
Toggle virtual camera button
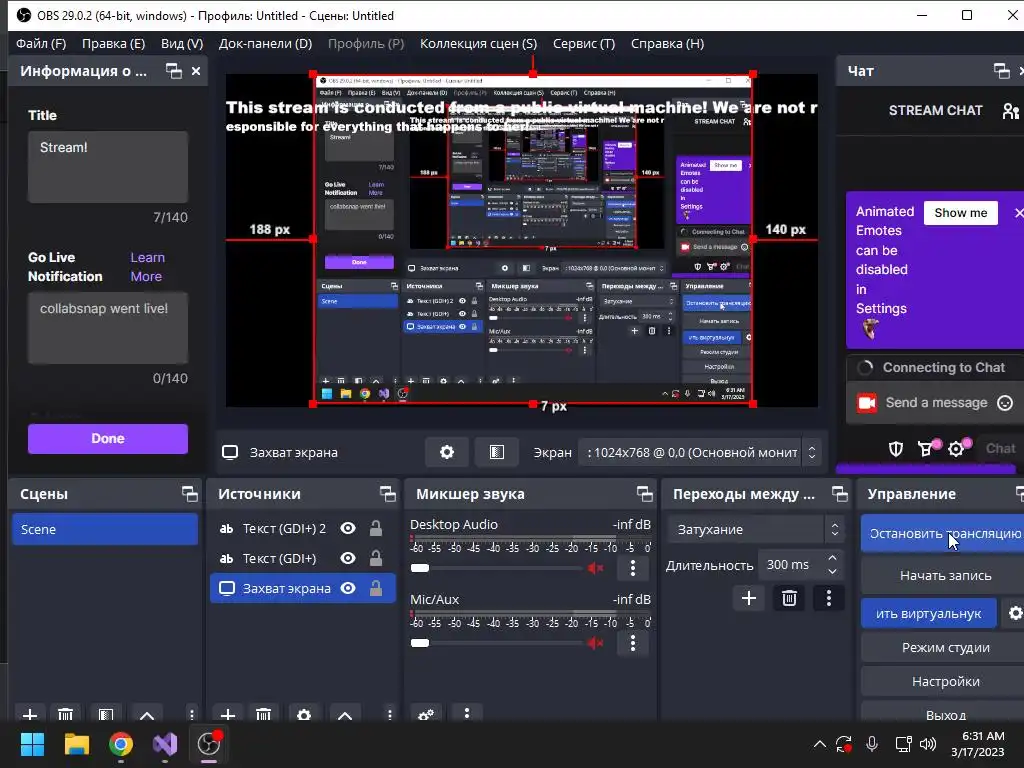click(928, 613)
